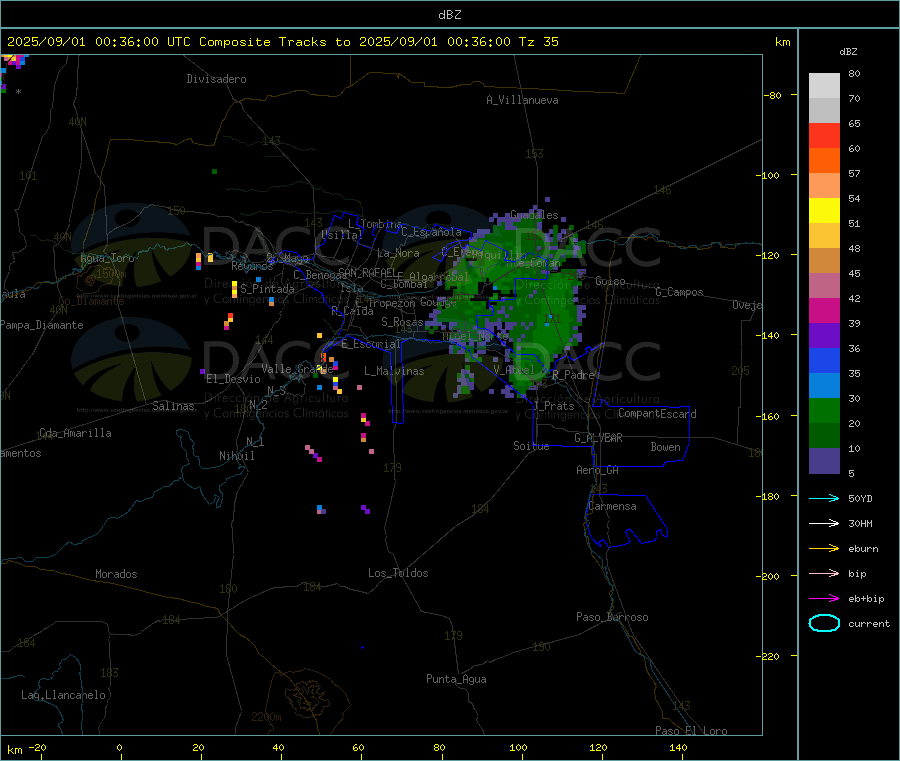Select the purple 10 dBZ color swatch
The height and width of the screenshot is (761, 900).
tap(824, 461)
